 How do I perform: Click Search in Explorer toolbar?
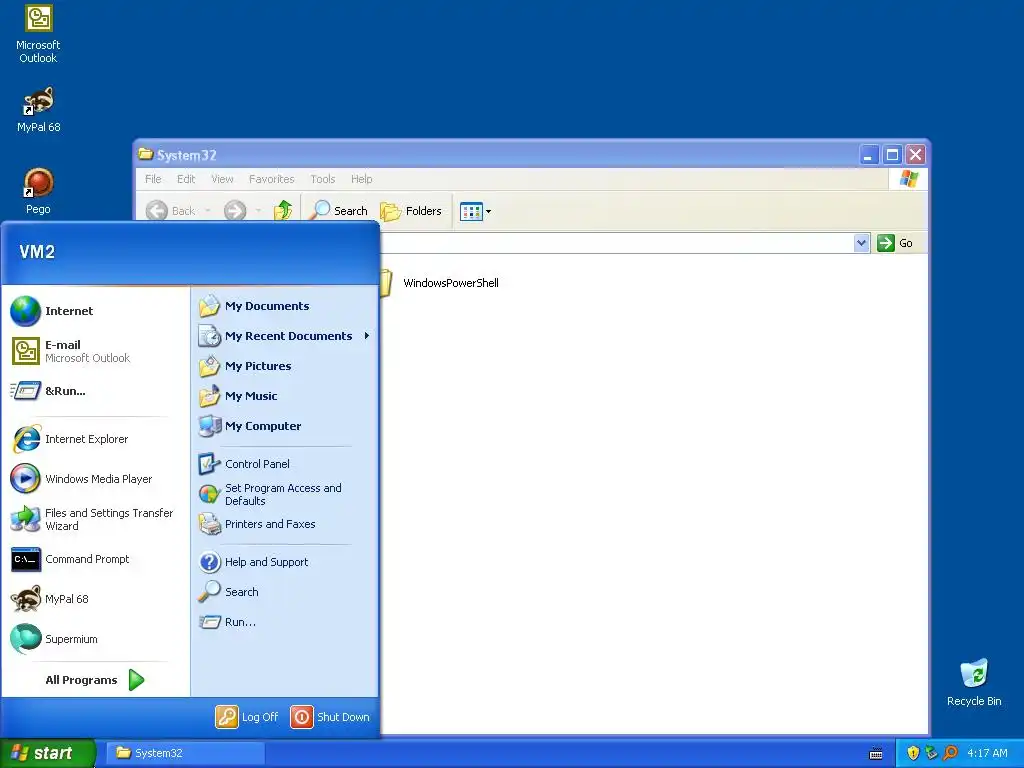(x=340, y=210)
